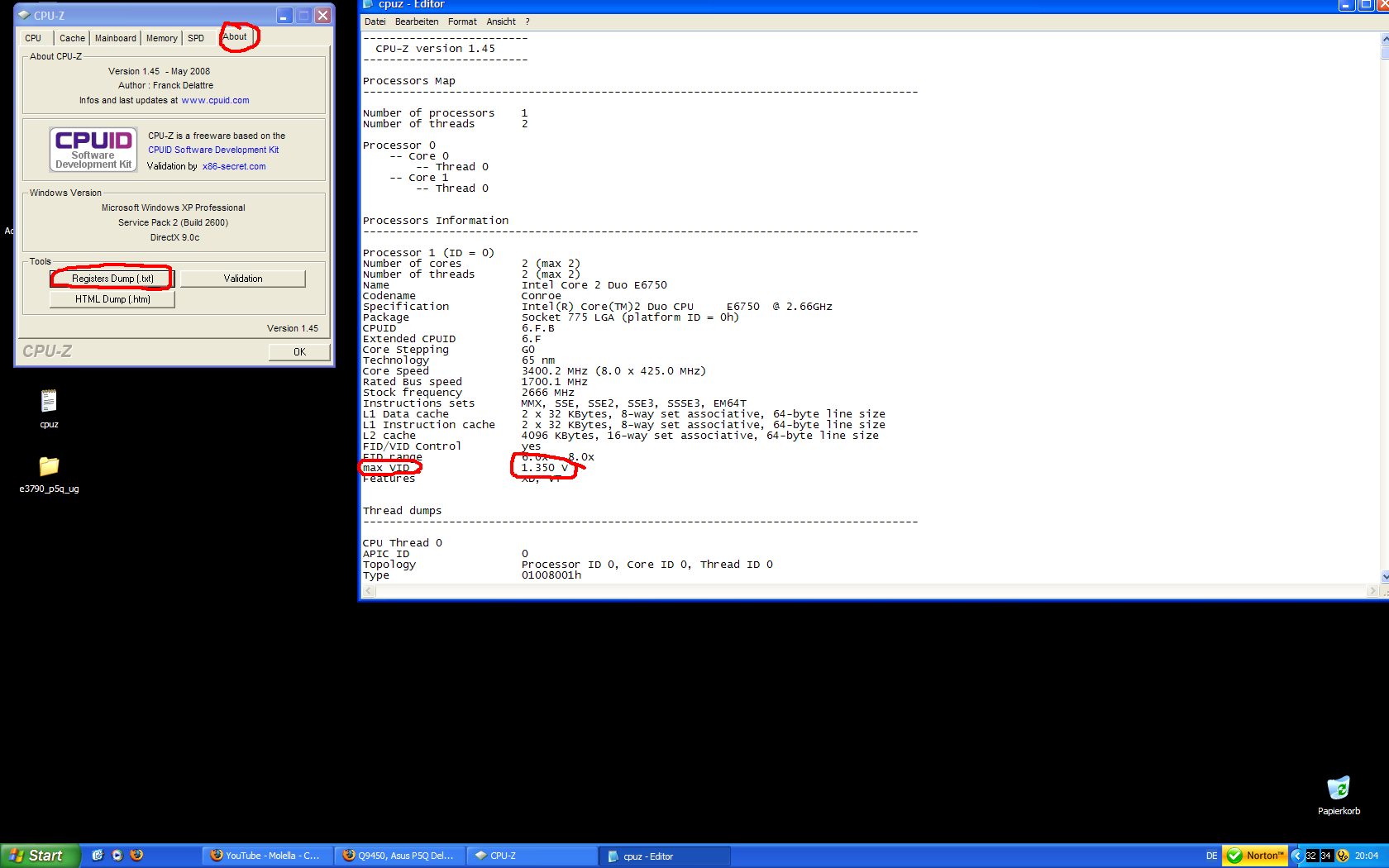Click Editor vertical scrollbar up arrow
The height and width of the screenshot is (868, 1389).
point(1385,39)
